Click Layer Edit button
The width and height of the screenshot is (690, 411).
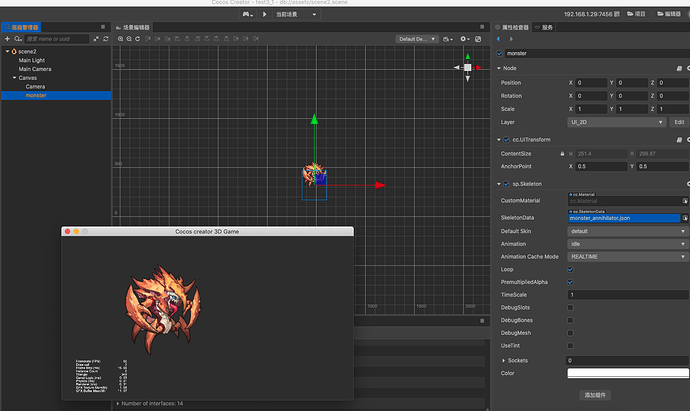click(679, 122)
